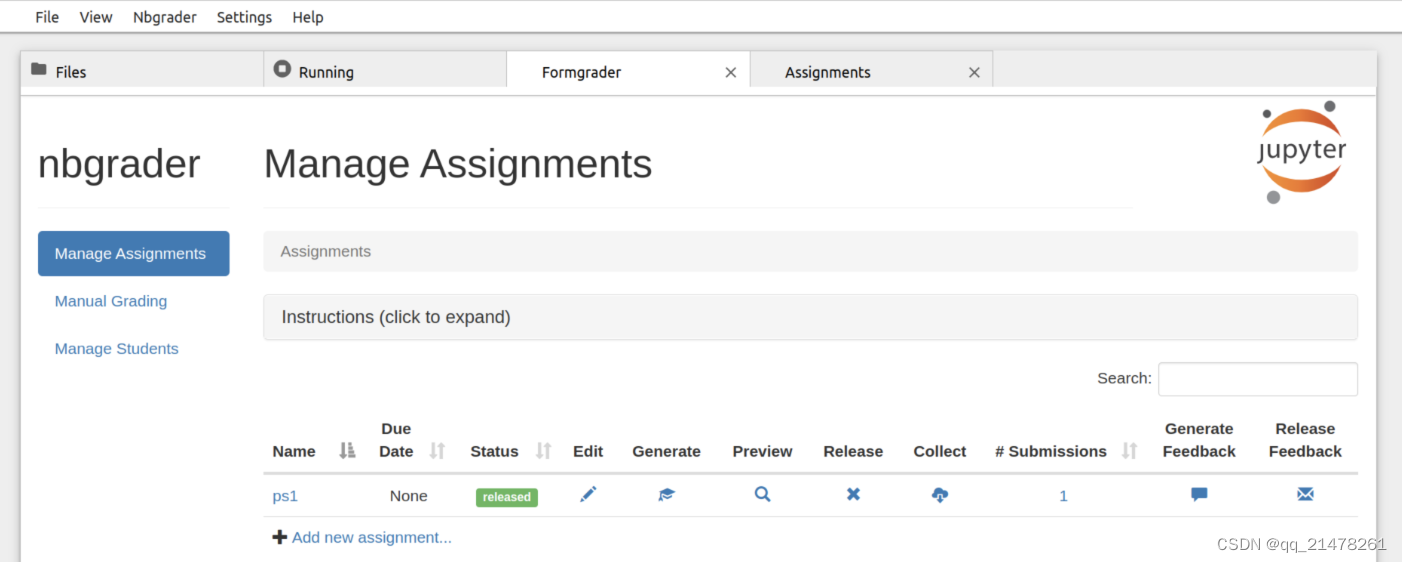Image resolution: width=1402 pixels, height=562 pixels.
Task: Click the Preview magnifier icon for ps1
Action: coord(762,494)
